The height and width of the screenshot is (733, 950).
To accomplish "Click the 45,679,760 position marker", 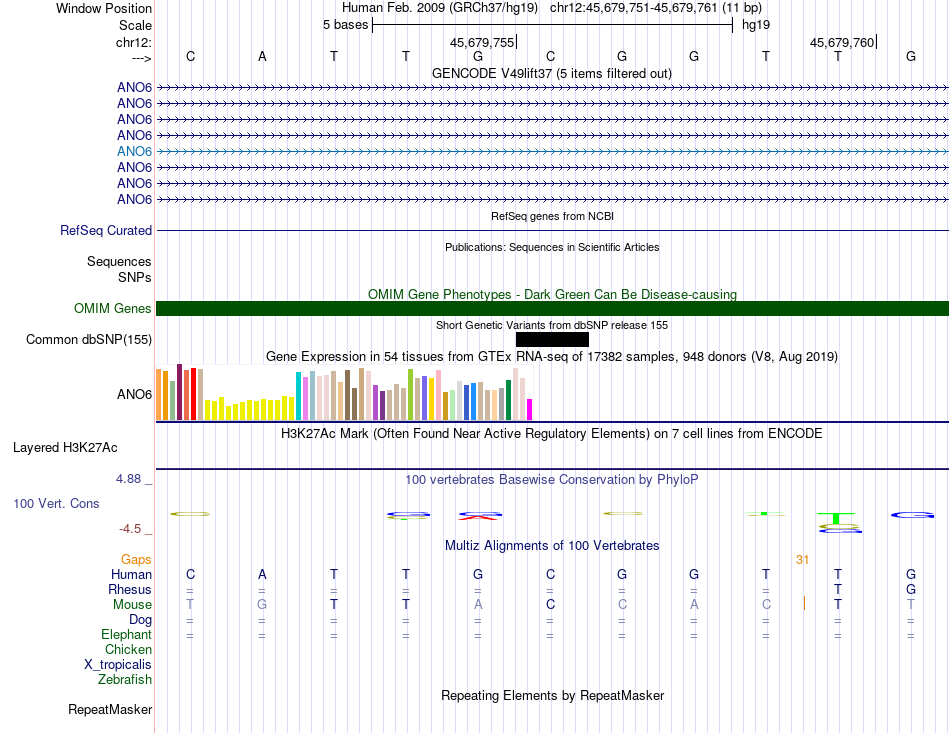I will [842, 42].
